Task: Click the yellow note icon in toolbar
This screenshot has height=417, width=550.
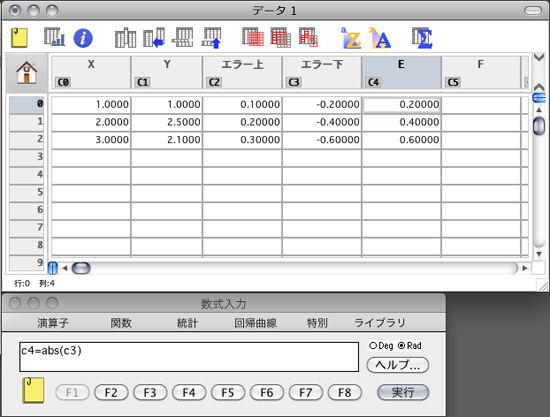Action: pyautogui.click(x=19, y=38)
